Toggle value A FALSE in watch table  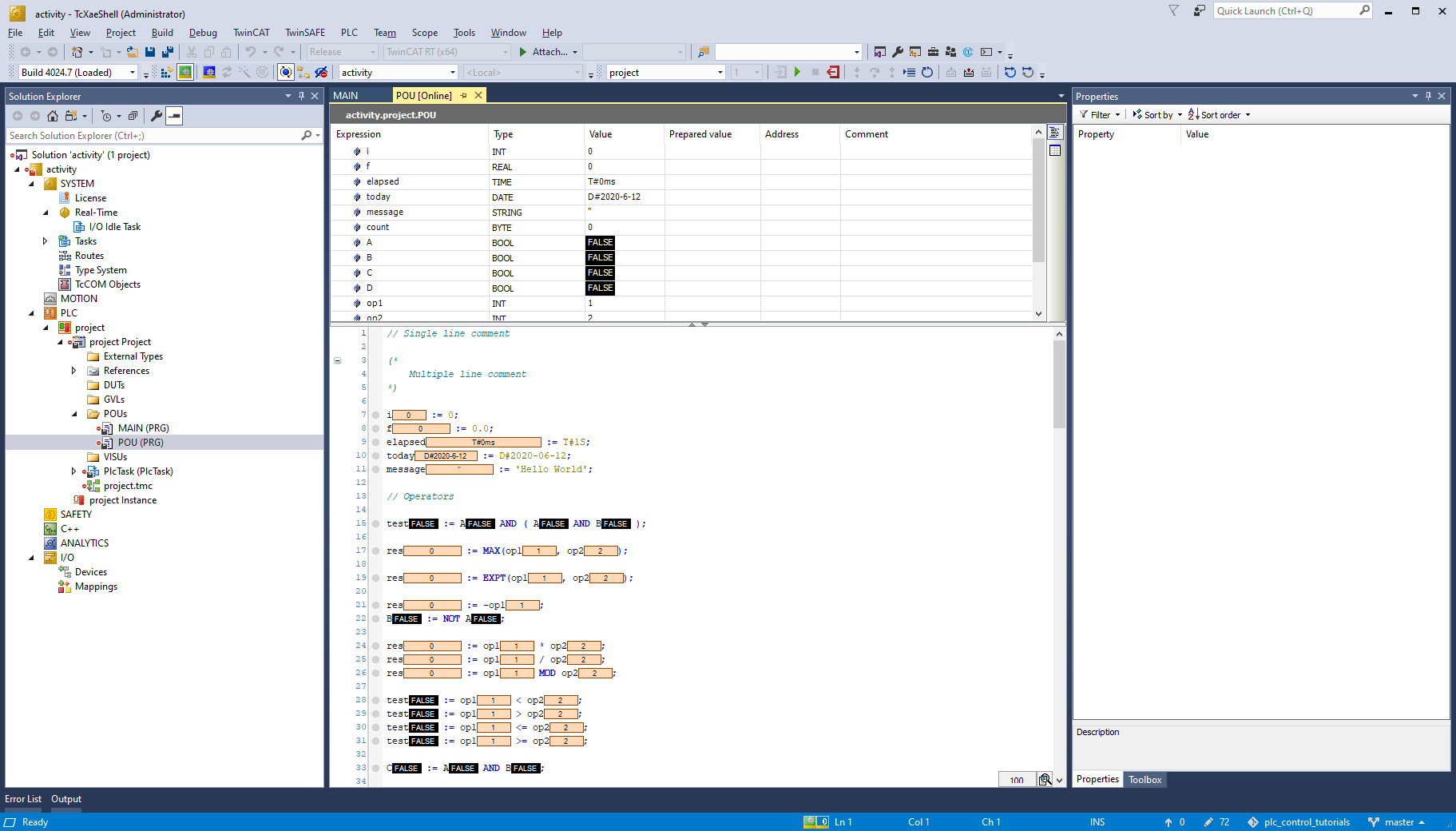click(600, 243)
